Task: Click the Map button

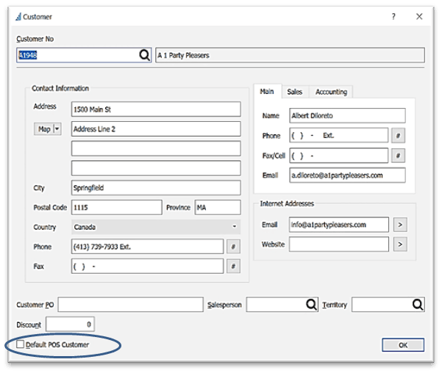Action: pos(44,129)
